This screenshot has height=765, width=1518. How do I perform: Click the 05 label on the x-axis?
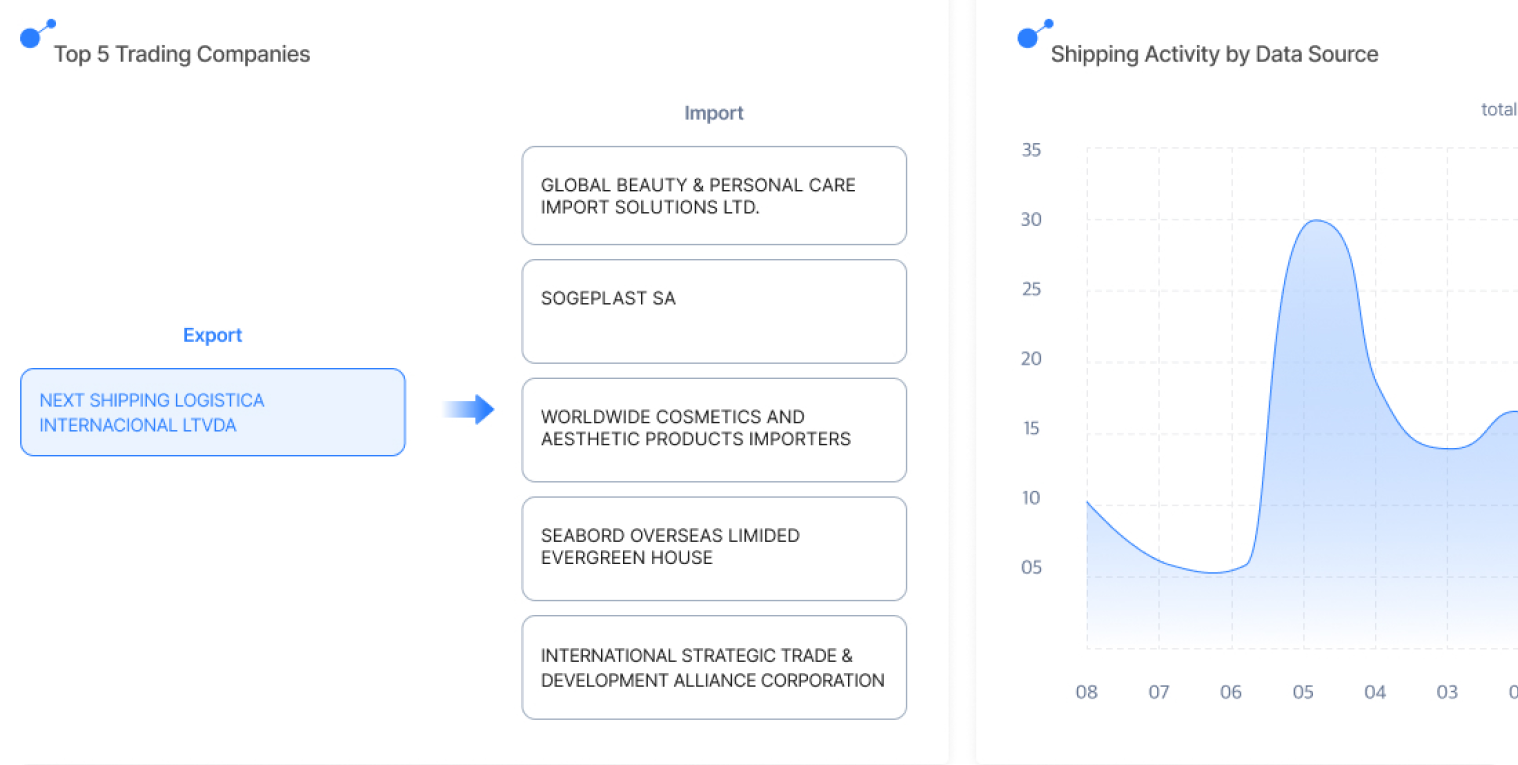[x=1303, y=692]
